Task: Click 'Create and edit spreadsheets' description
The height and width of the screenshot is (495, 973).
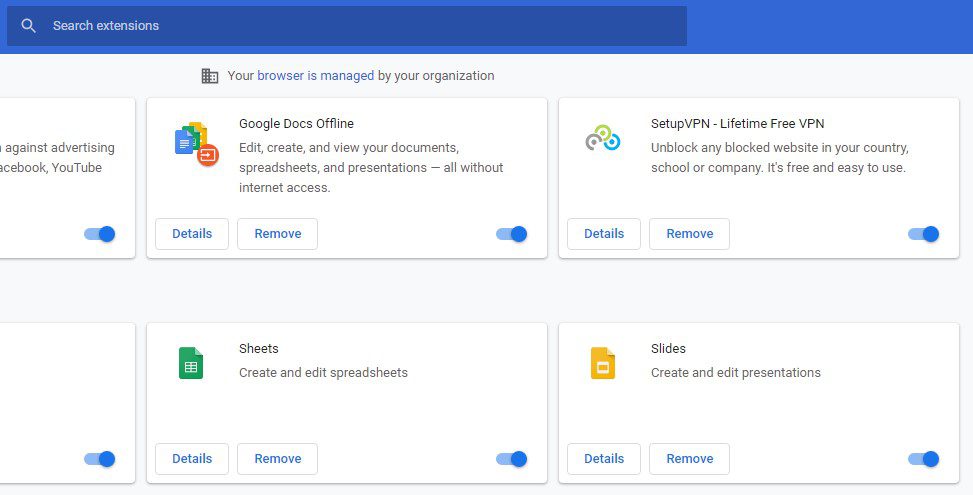Action: [323, 373]
